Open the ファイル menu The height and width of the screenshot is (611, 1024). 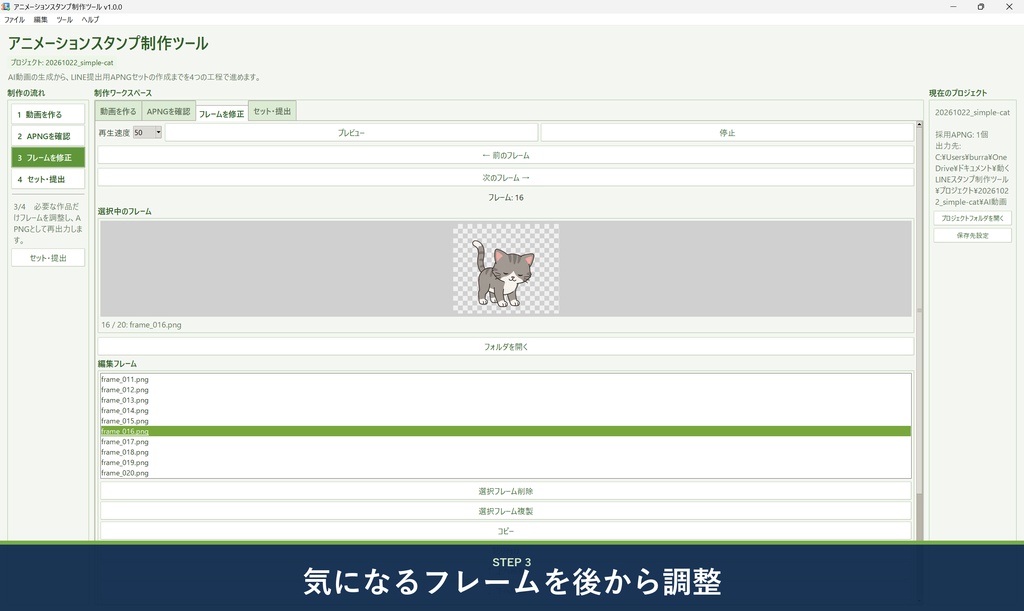coord(14,20)
